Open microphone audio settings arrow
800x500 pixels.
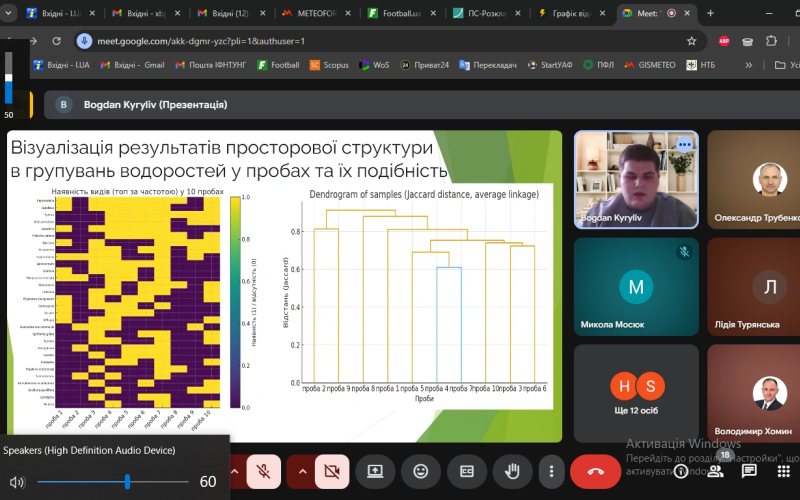[235, 471]
